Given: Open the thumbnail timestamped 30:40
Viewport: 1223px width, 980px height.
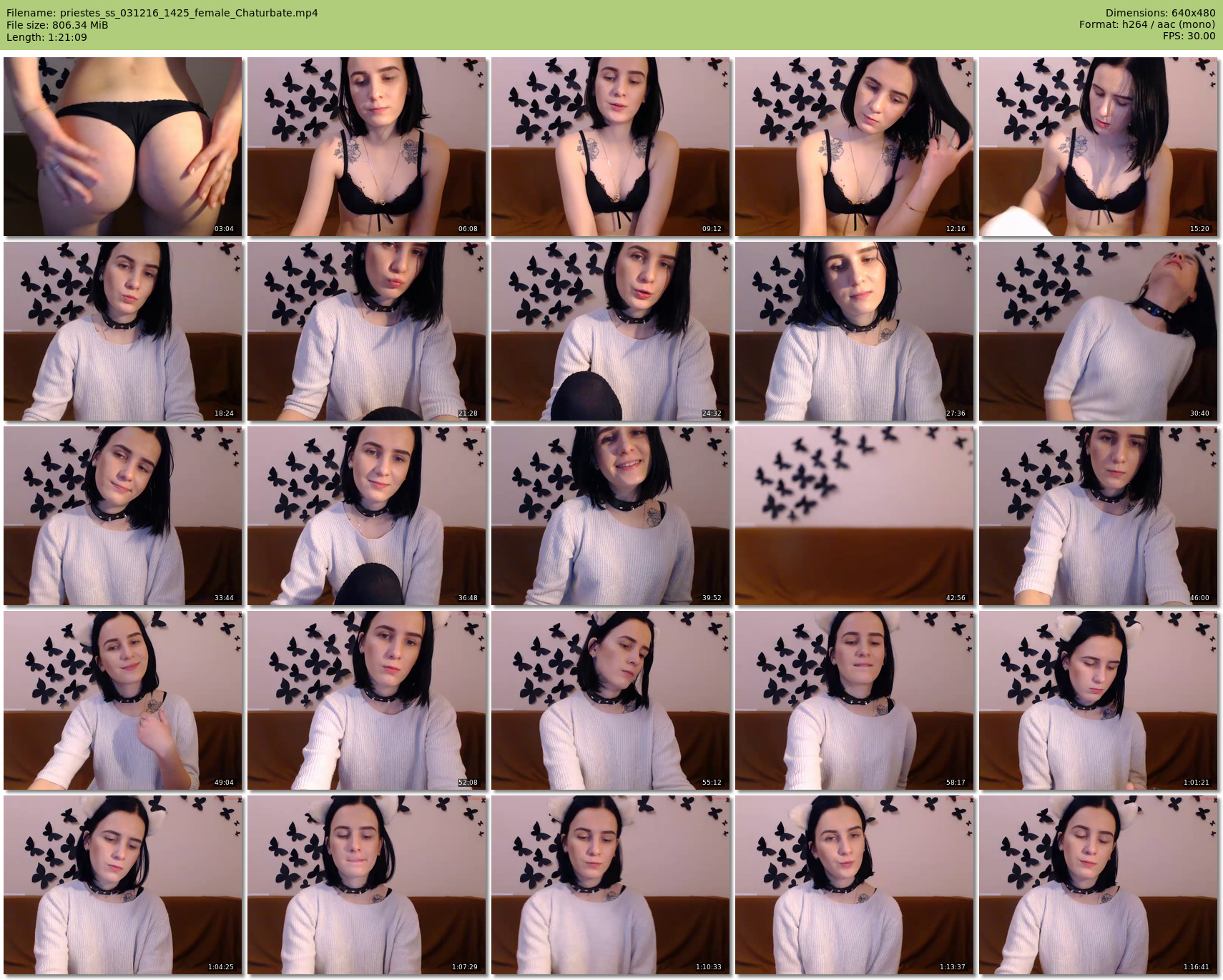Looking at the screenshot, I should tap(1099, 331).
